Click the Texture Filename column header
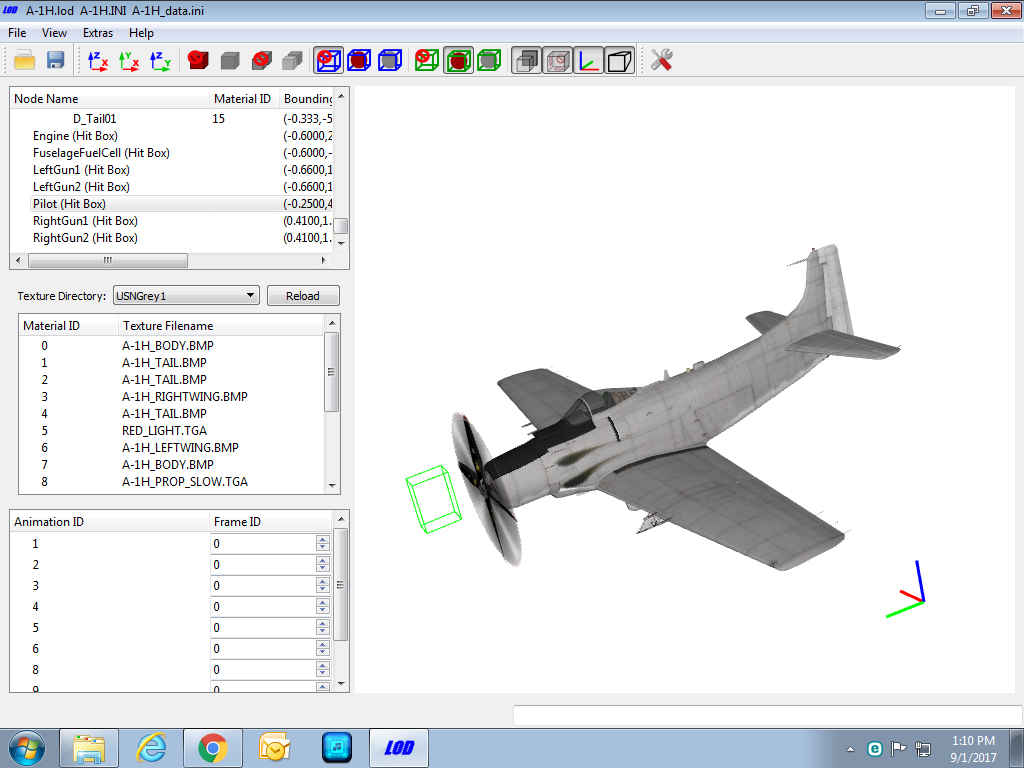 [221, 325]
